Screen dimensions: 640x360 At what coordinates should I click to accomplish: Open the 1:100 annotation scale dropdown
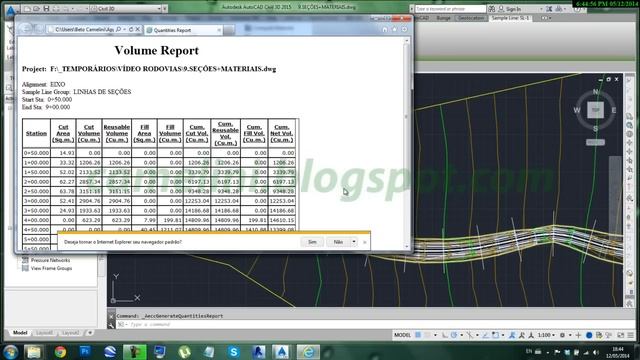546,335
